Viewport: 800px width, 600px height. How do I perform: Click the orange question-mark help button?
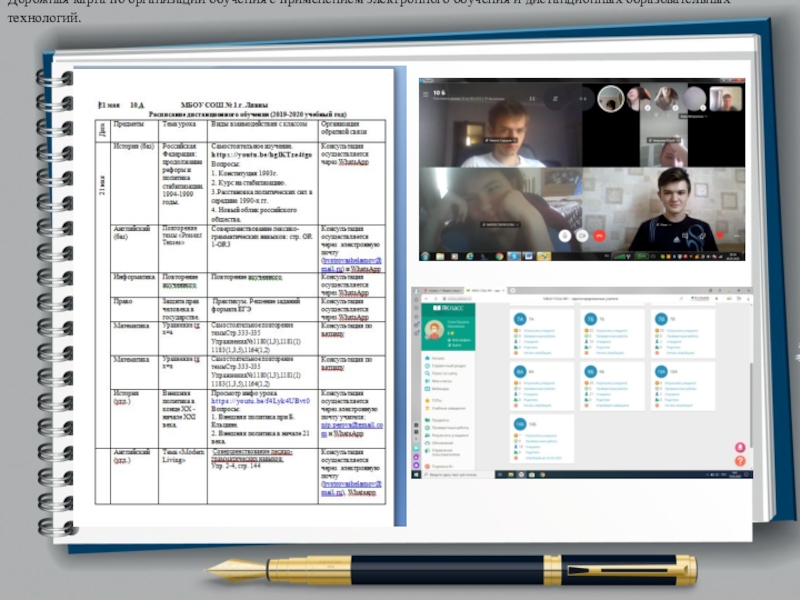click(740, 461)
